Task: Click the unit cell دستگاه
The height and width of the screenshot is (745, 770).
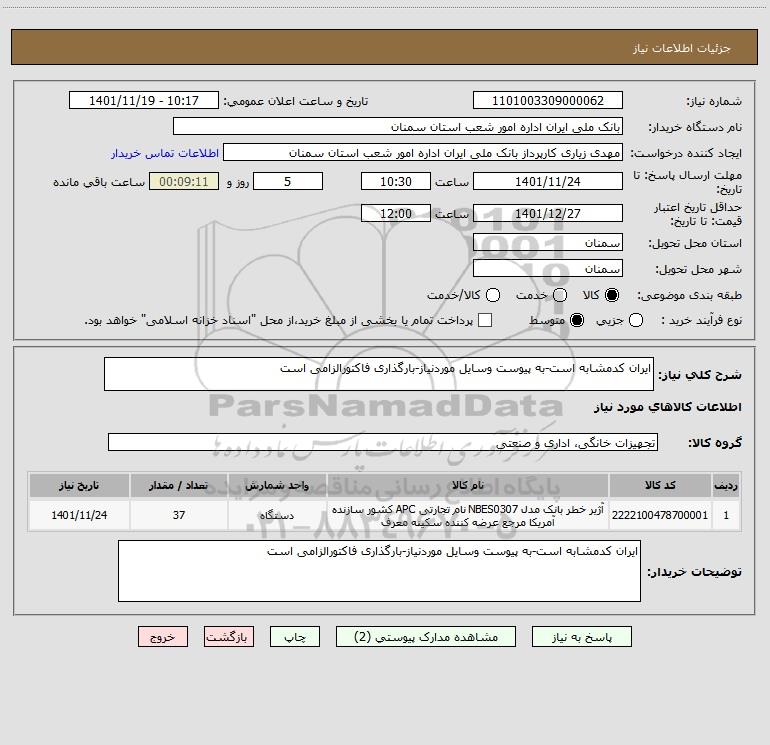Action: point(277,515)
